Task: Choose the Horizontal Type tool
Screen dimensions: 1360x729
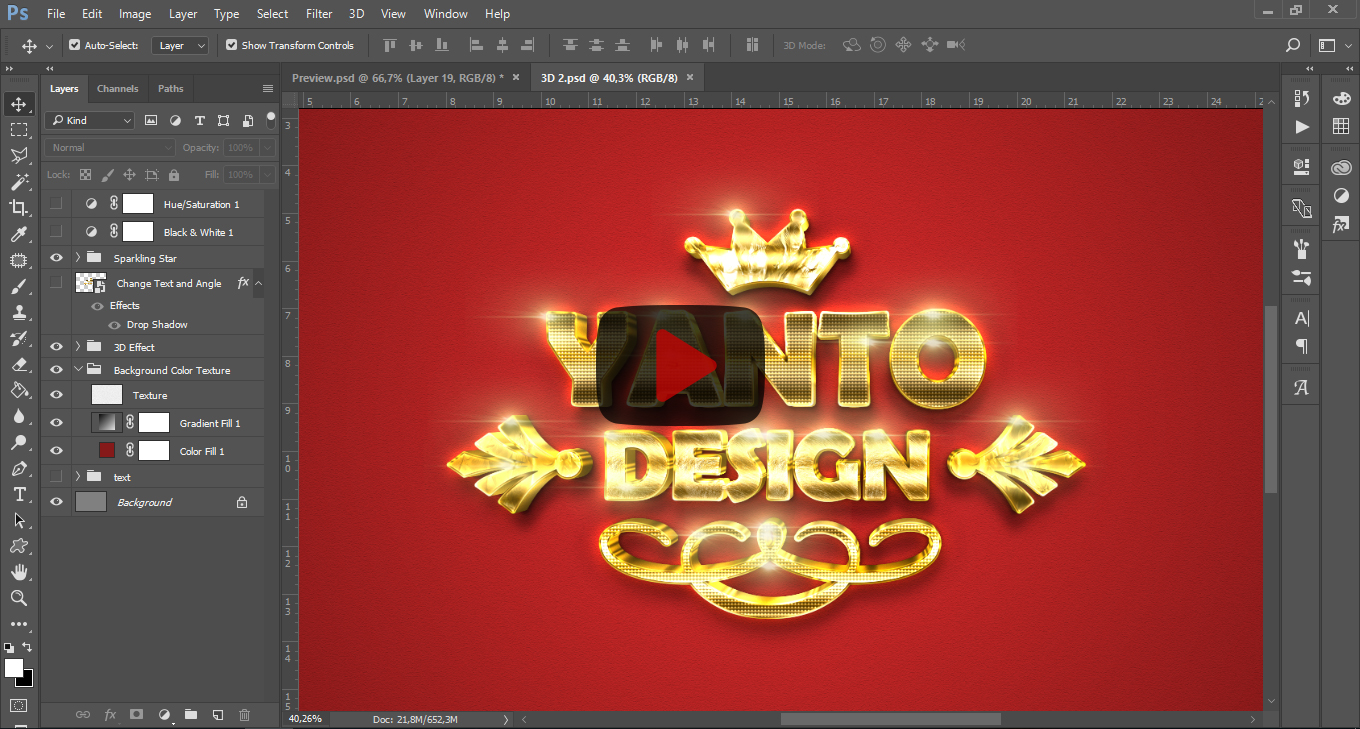Action: pos(18,495)
